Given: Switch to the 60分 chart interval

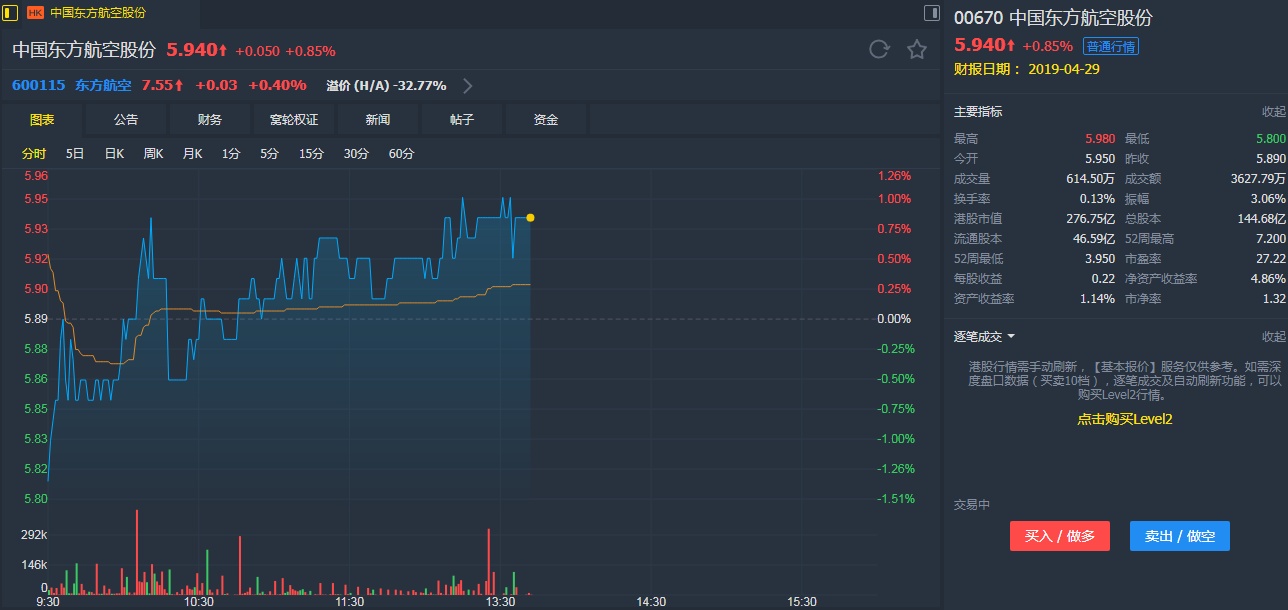Looking at the screenshot, I should click(401, 154).
